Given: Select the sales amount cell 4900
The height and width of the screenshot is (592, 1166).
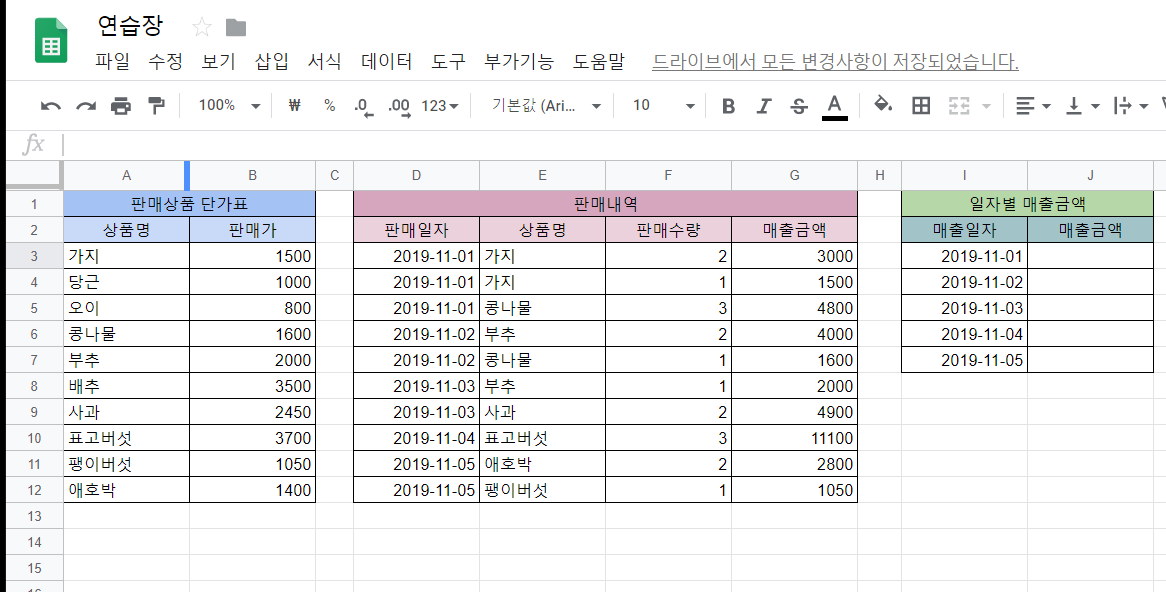Looking at the screenshot, I should coord(795,412).
